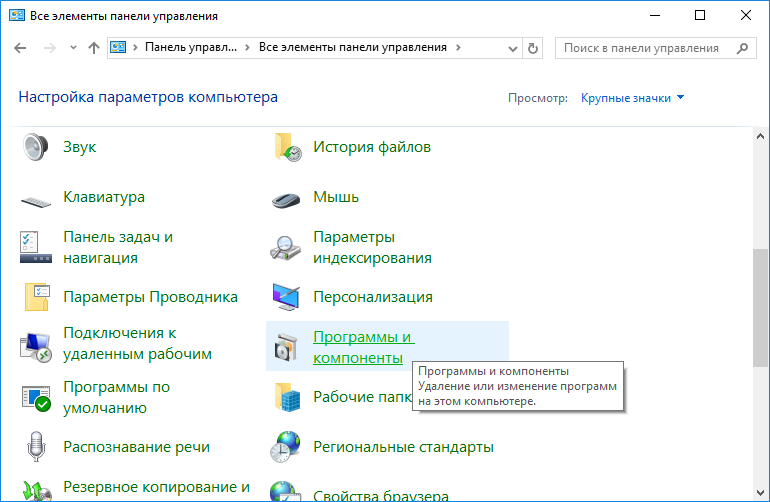
Task: Click the magnifier icon in search box
Action: [x=742, y=48]
